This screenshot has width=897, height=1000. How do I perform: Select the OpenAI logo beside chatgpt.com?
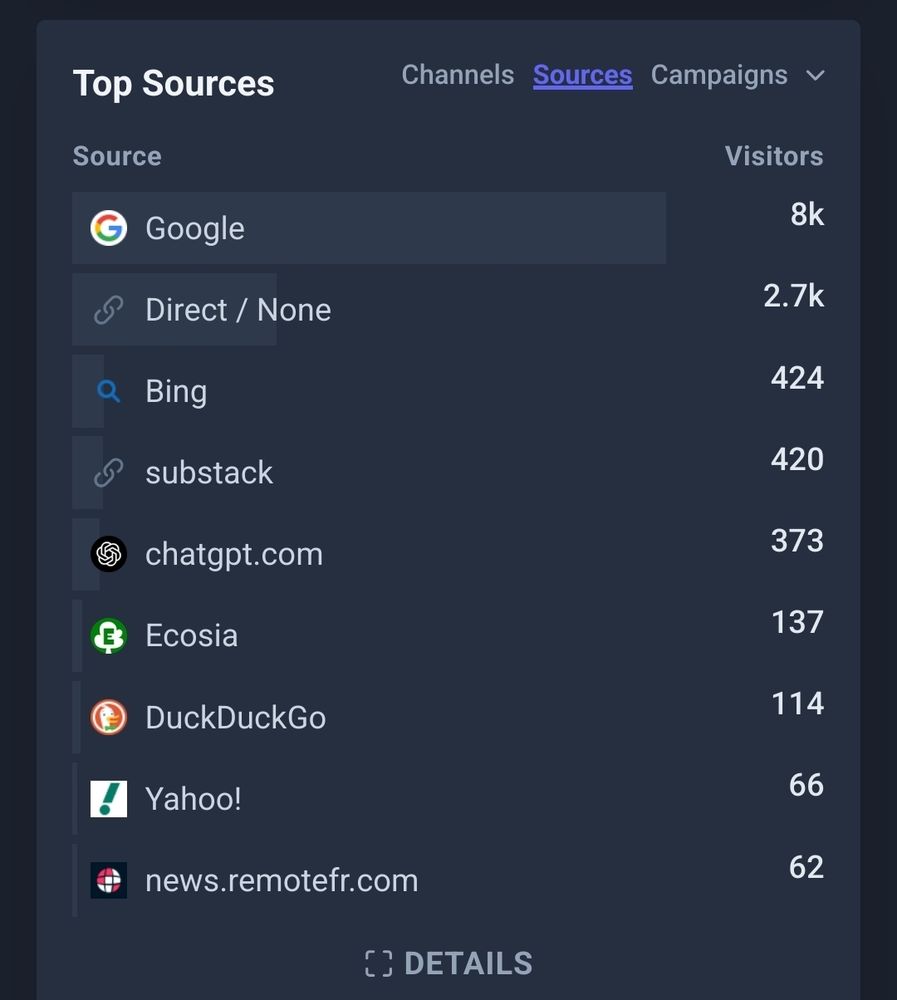(108, 553)
